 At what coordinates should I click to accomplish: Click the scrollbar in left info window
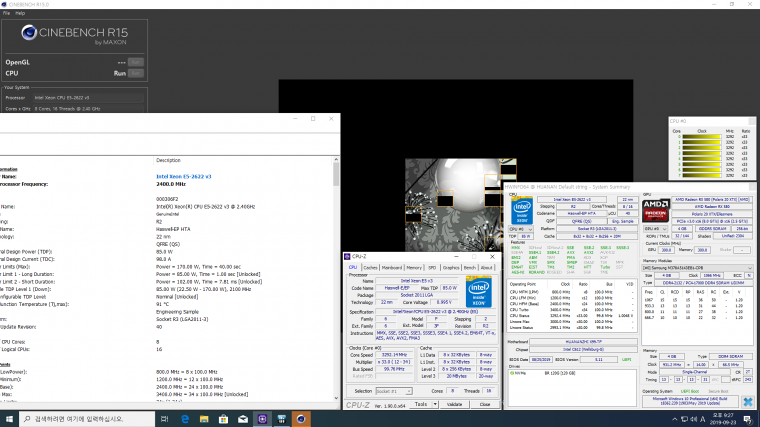coord(336,174)
